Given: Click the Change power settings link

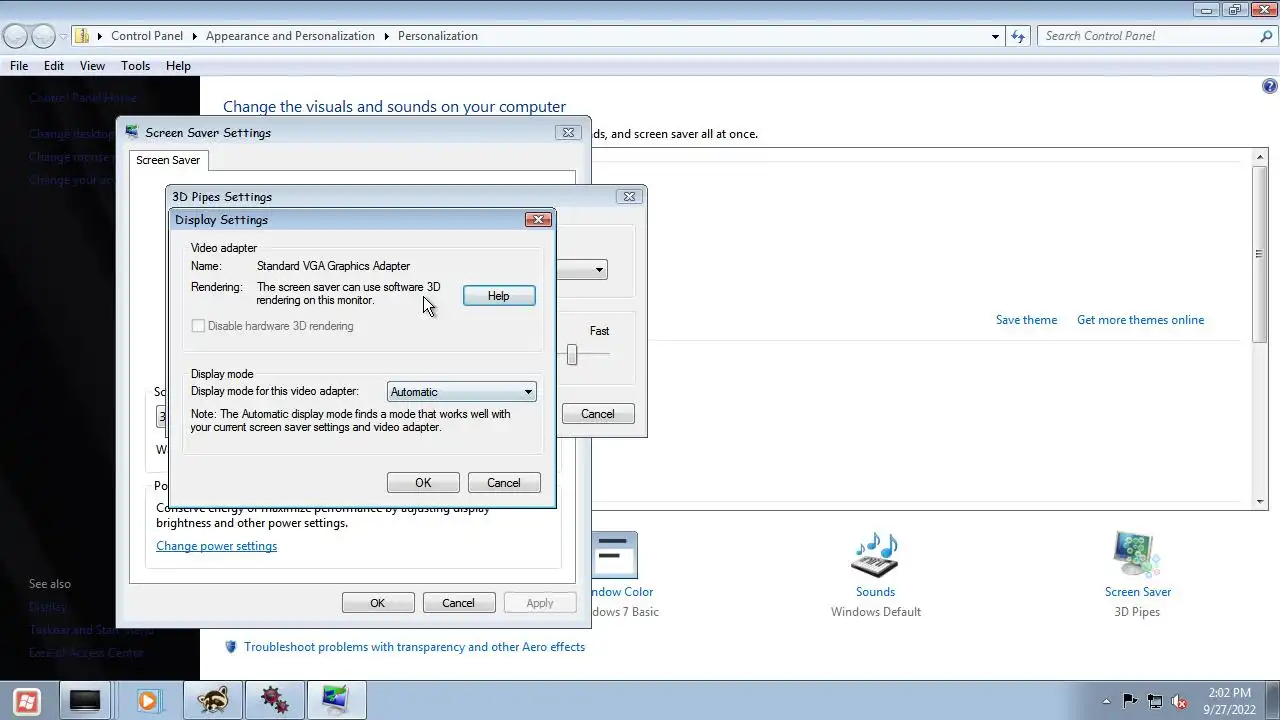Looking at the screenshot, I should [216, 546].
